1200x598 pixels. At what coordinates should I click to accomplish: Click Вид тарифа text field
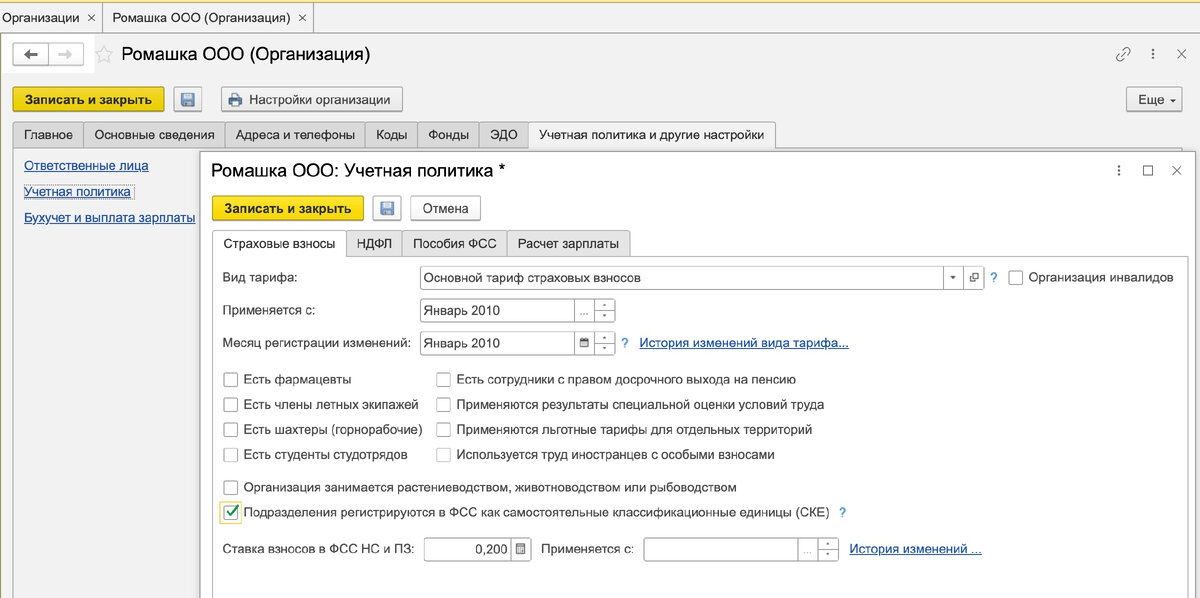pyautogui.click(x=682, y=277)
